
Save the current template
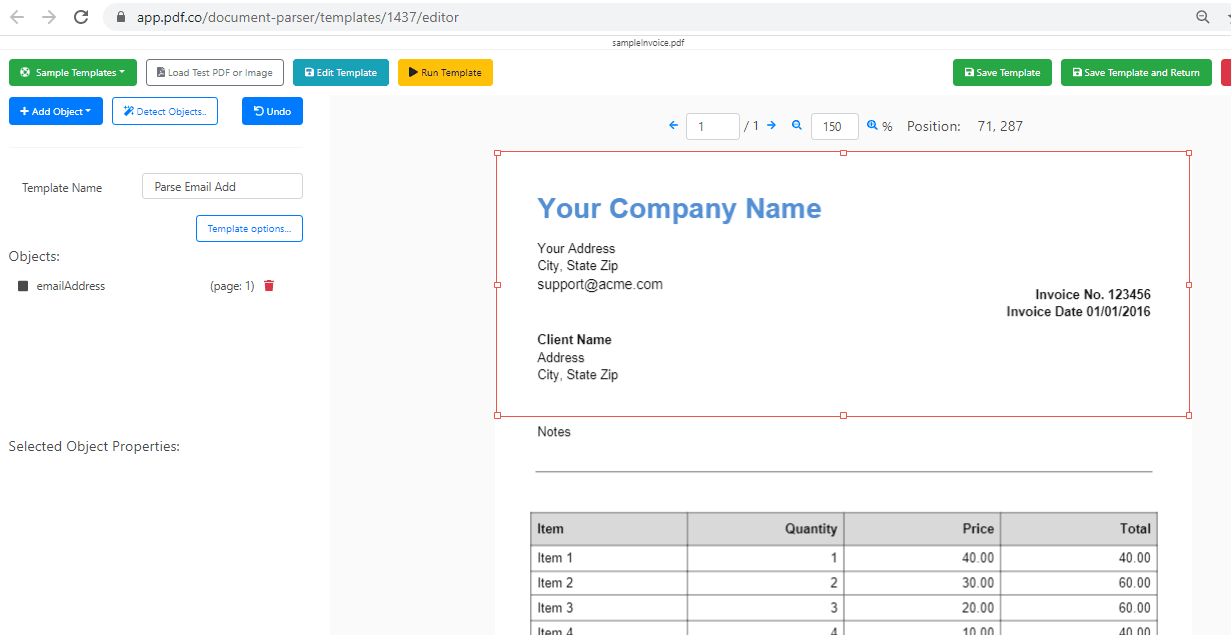click(x=1002, y=72)
